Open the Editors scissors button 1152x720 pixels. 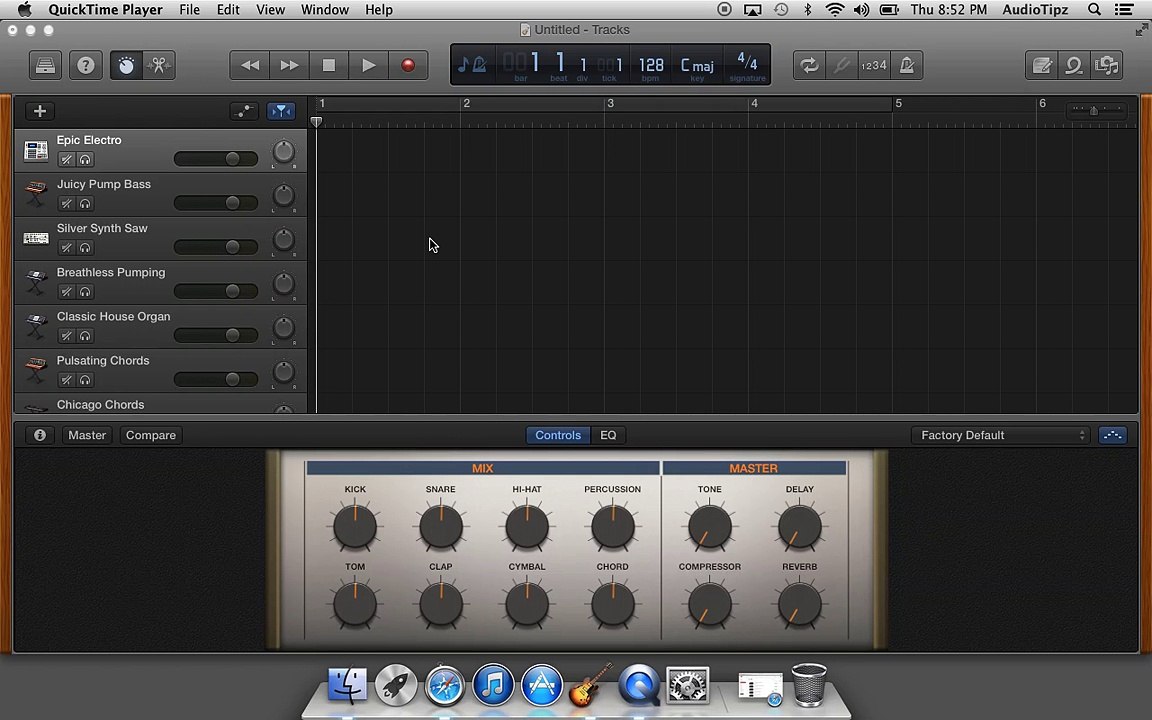(159, 65)
